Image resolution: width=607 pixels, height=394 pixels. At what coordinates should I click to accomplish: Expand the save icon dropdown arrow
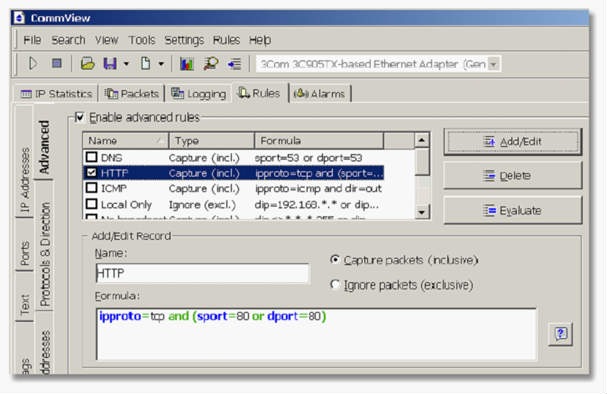coord(126,64)
